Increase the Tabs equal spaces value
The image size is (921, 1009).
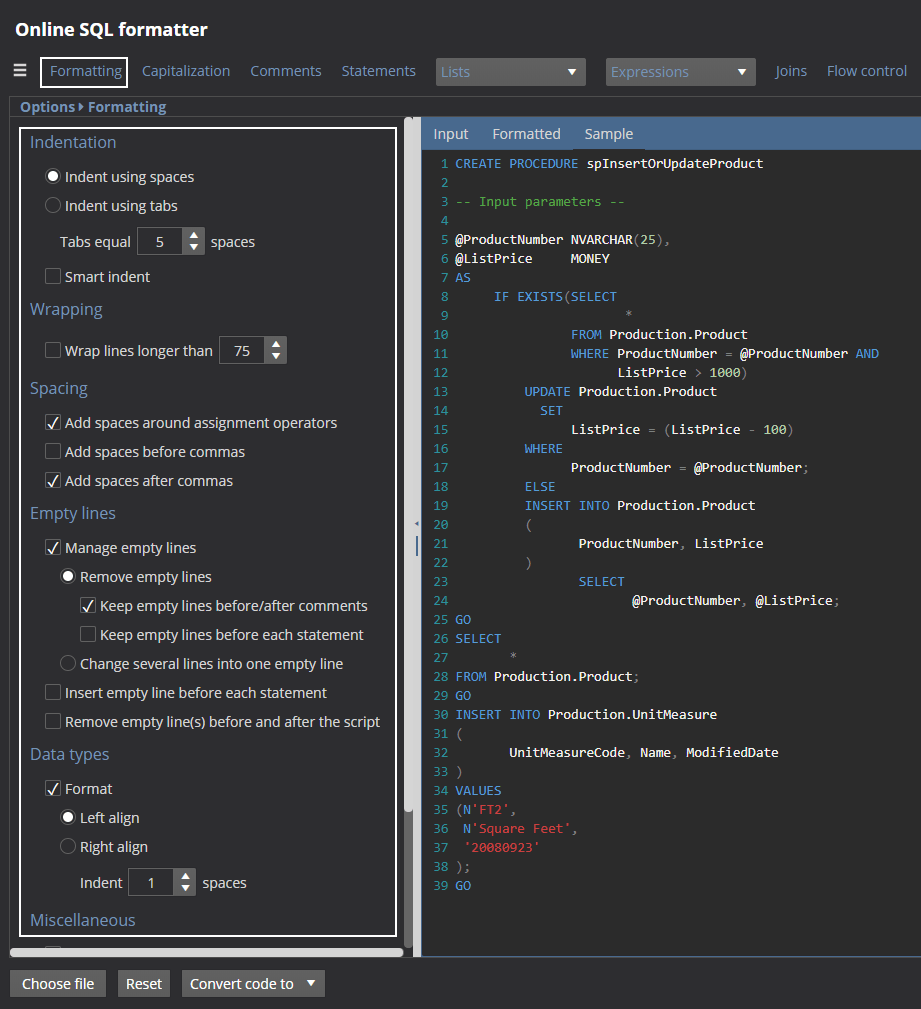(193, 236)
